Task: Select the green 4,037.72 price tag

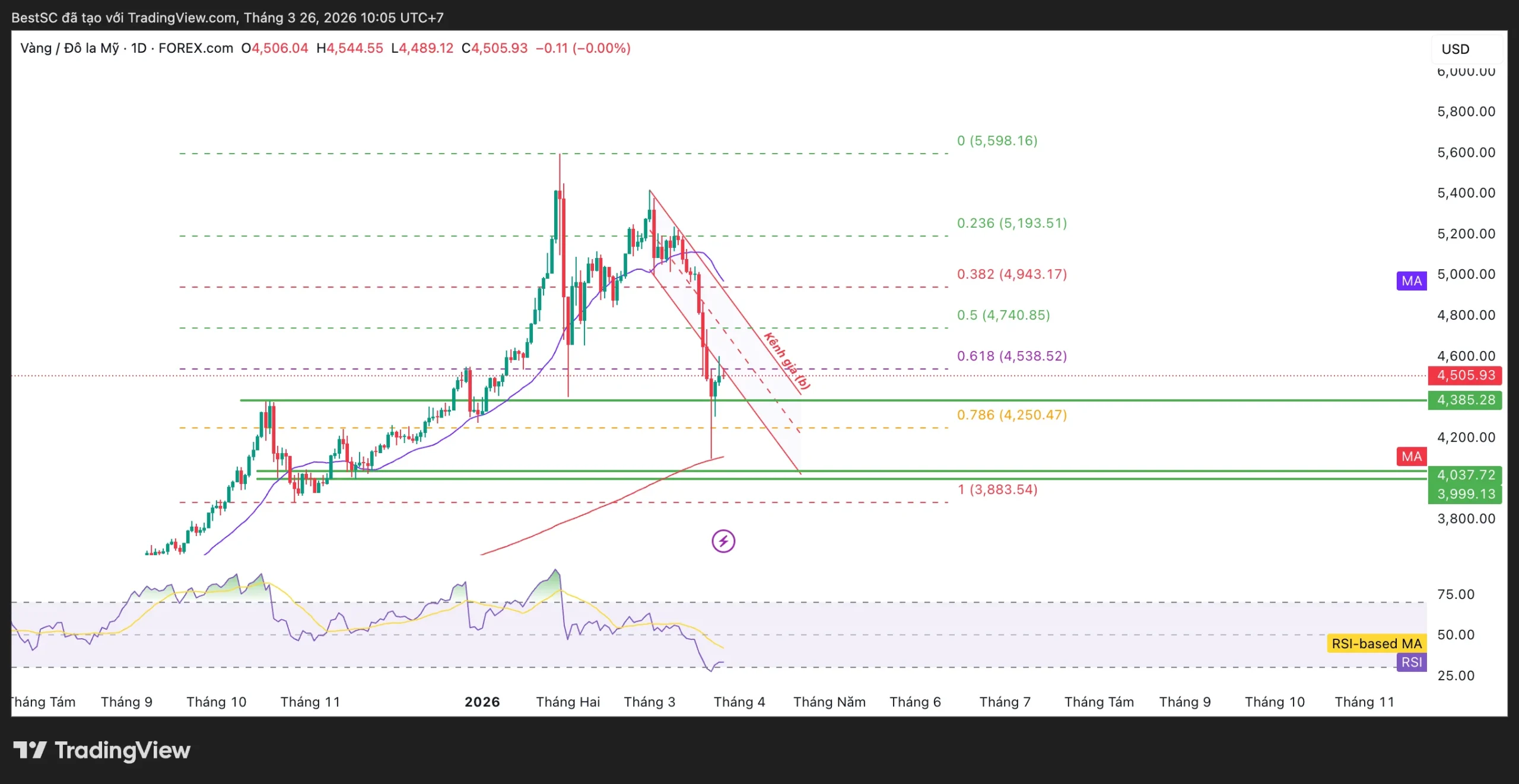Action: (1465, 475)
